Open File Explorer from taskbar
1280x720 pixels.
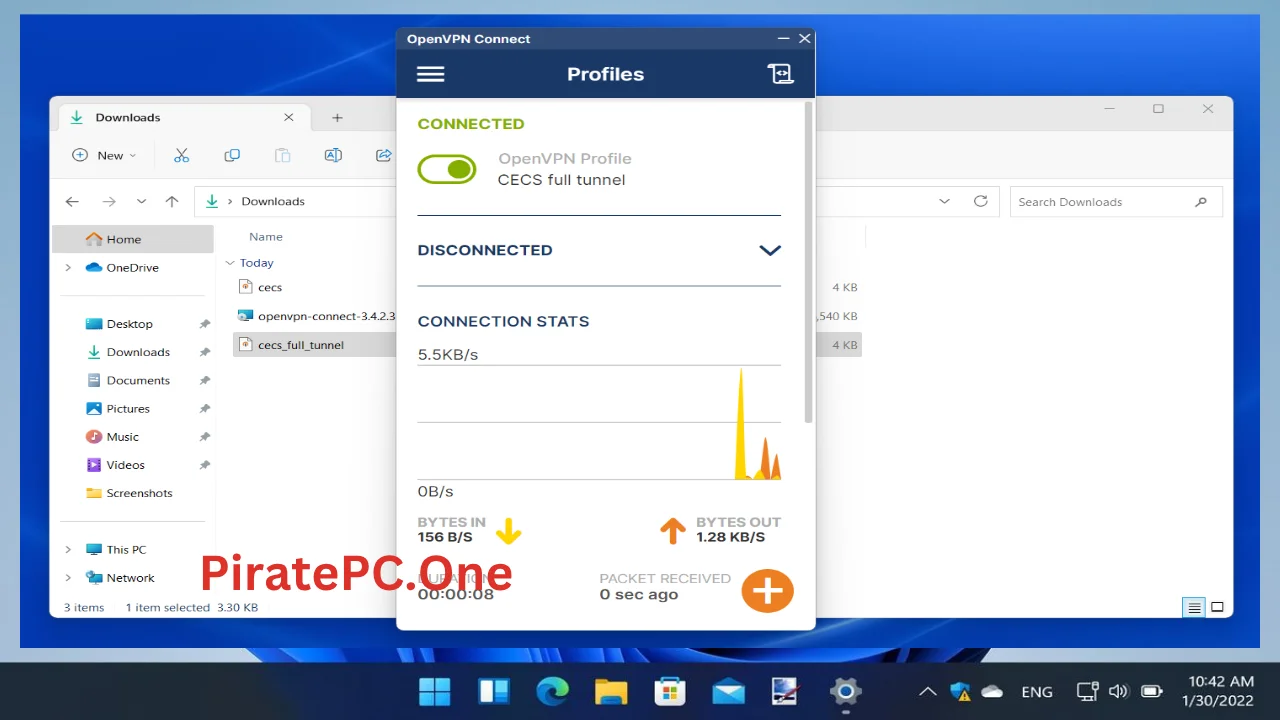tap(611, 691)
